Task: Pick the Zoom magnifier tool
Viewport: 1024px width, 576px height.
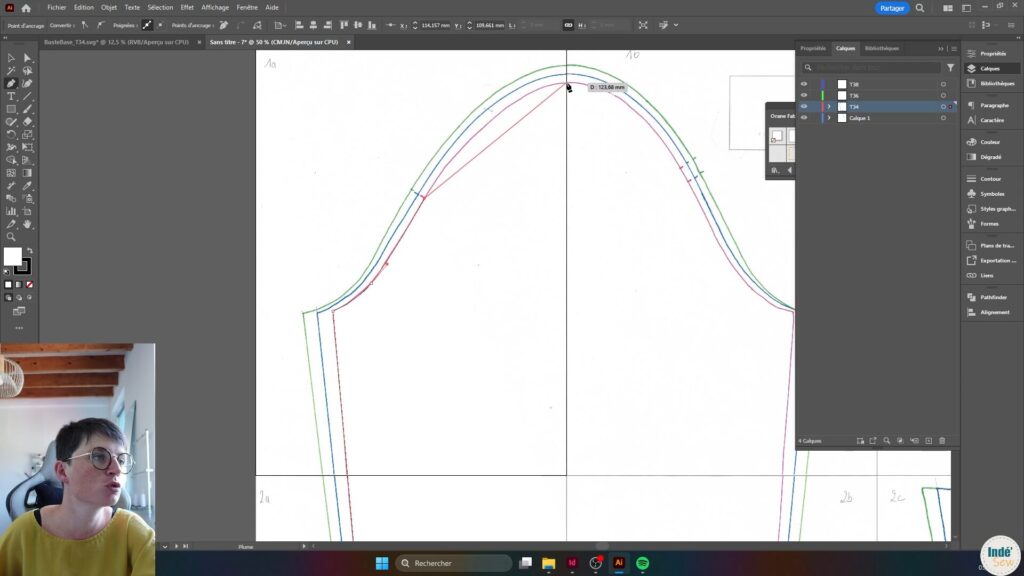Action: point(11,237)
